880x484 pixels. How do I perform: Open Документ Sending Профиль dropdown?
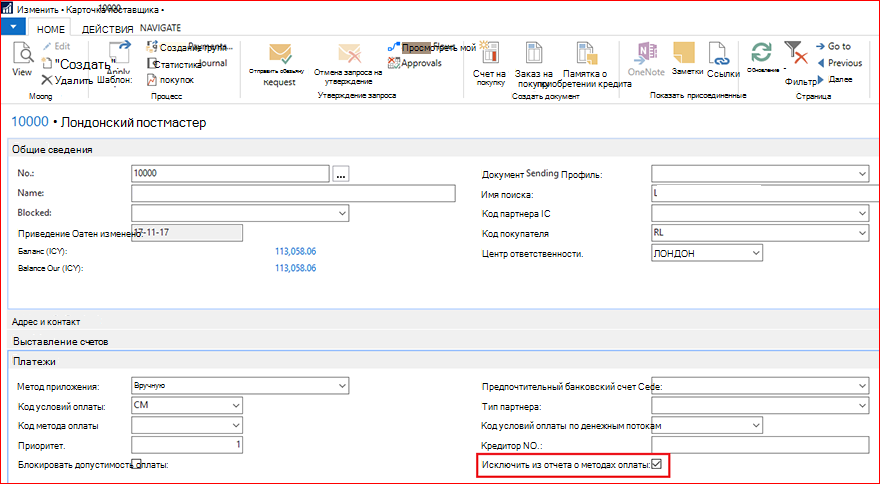(863, 173)
